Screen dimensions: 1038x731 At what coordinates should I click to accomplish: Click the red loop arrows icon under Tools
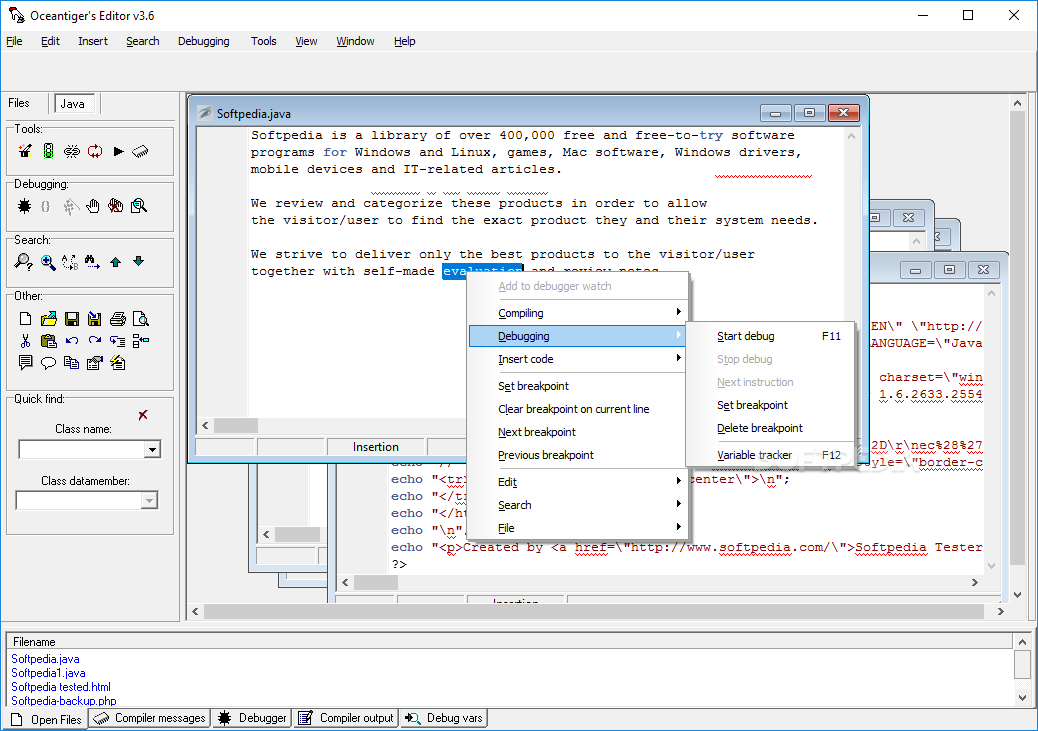(95, 151)
